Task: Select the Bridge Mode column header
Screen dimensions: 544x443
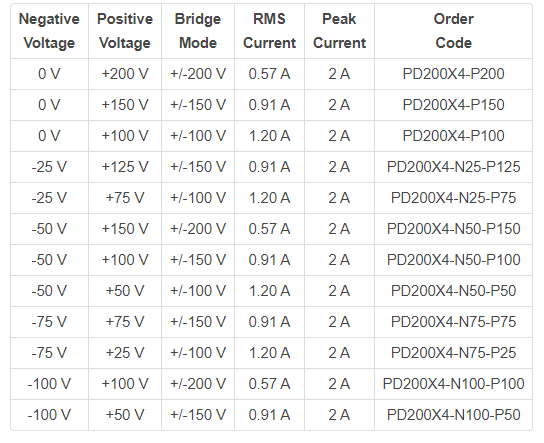Action: click(x=198, y=31)
